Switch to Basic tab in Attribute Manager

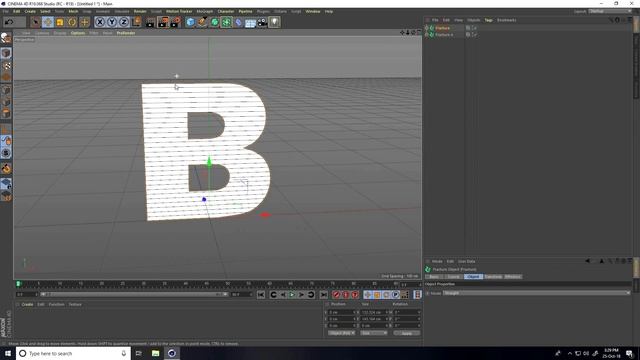point(434,277)
